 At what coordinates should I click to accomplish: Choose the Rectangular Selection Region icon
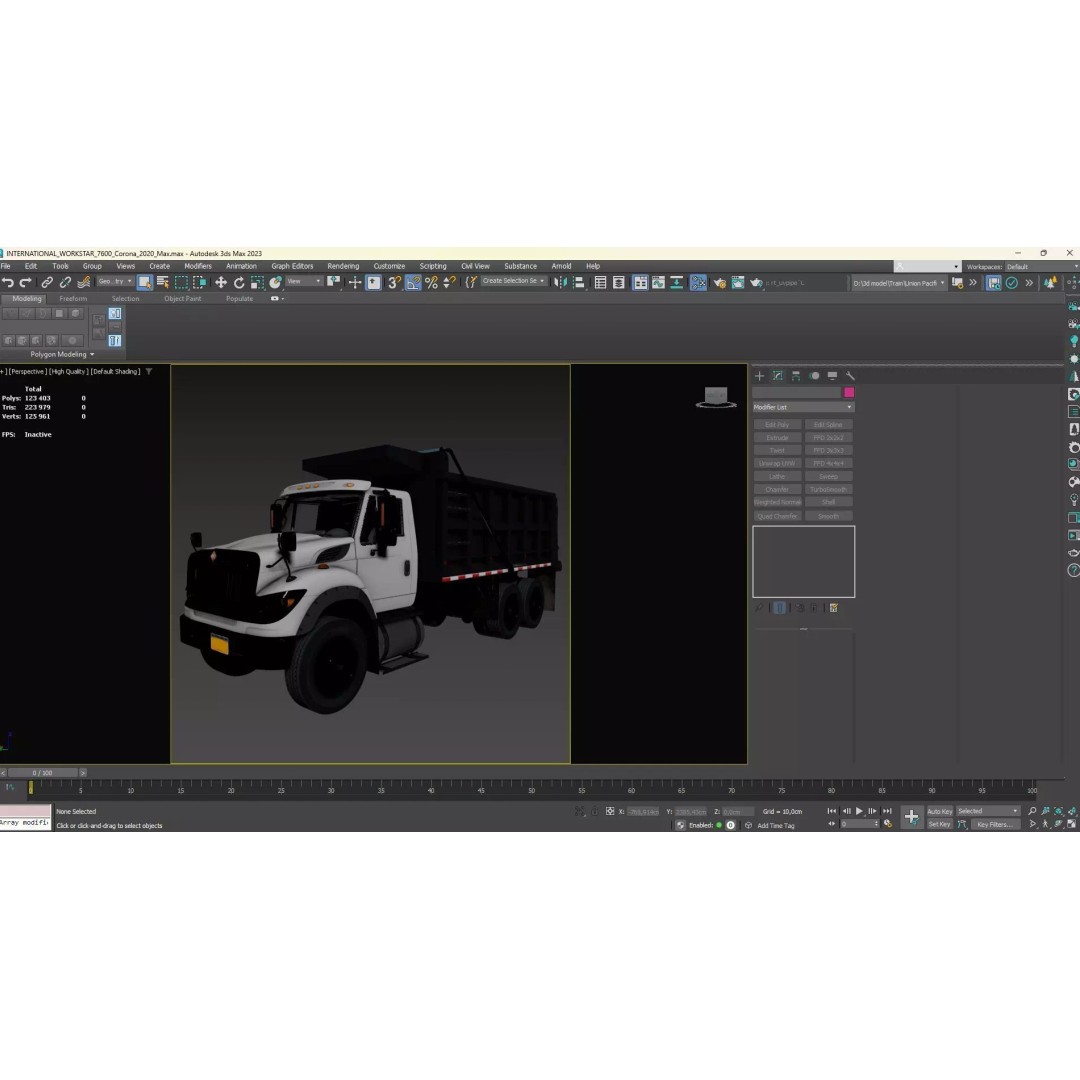pos(181,282)
